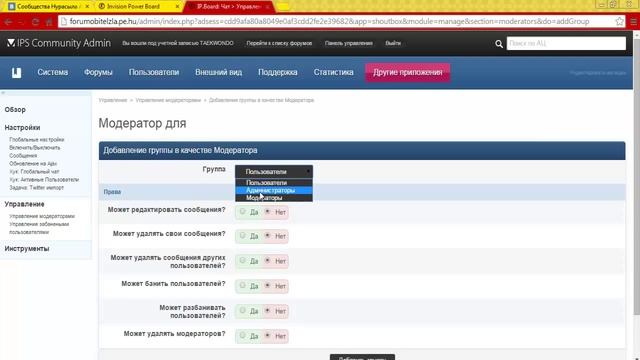Select Да for удалять сообщения других пользователей
640x360 pixels.
point(243,260)
